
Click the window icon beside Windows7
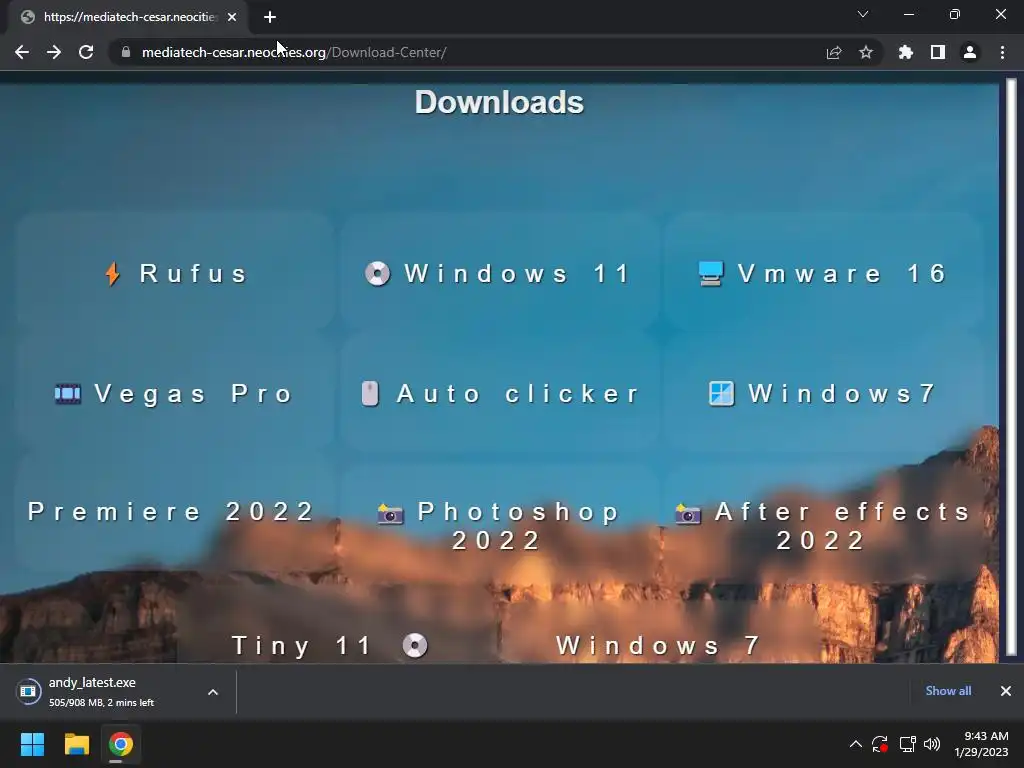pos(722,394)
